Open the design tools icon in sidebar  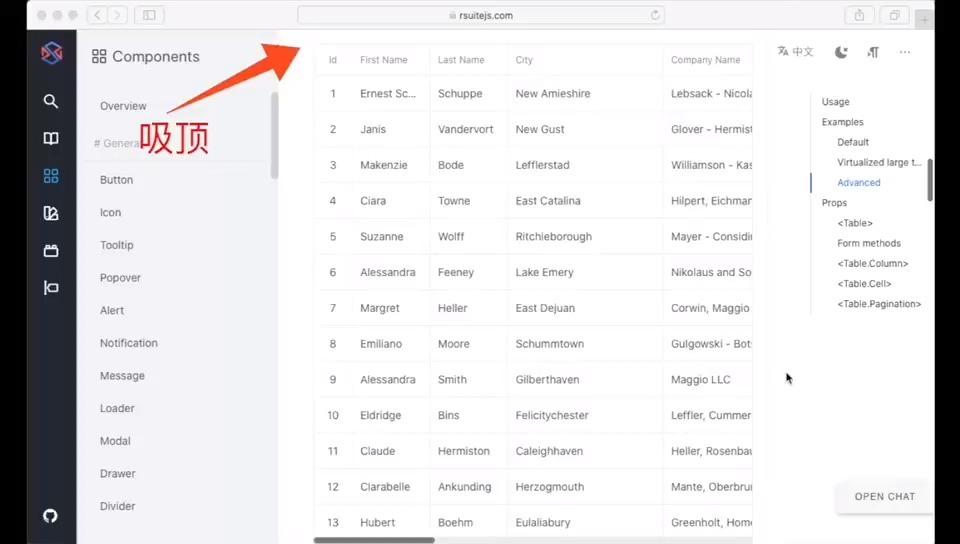point(51,213)
